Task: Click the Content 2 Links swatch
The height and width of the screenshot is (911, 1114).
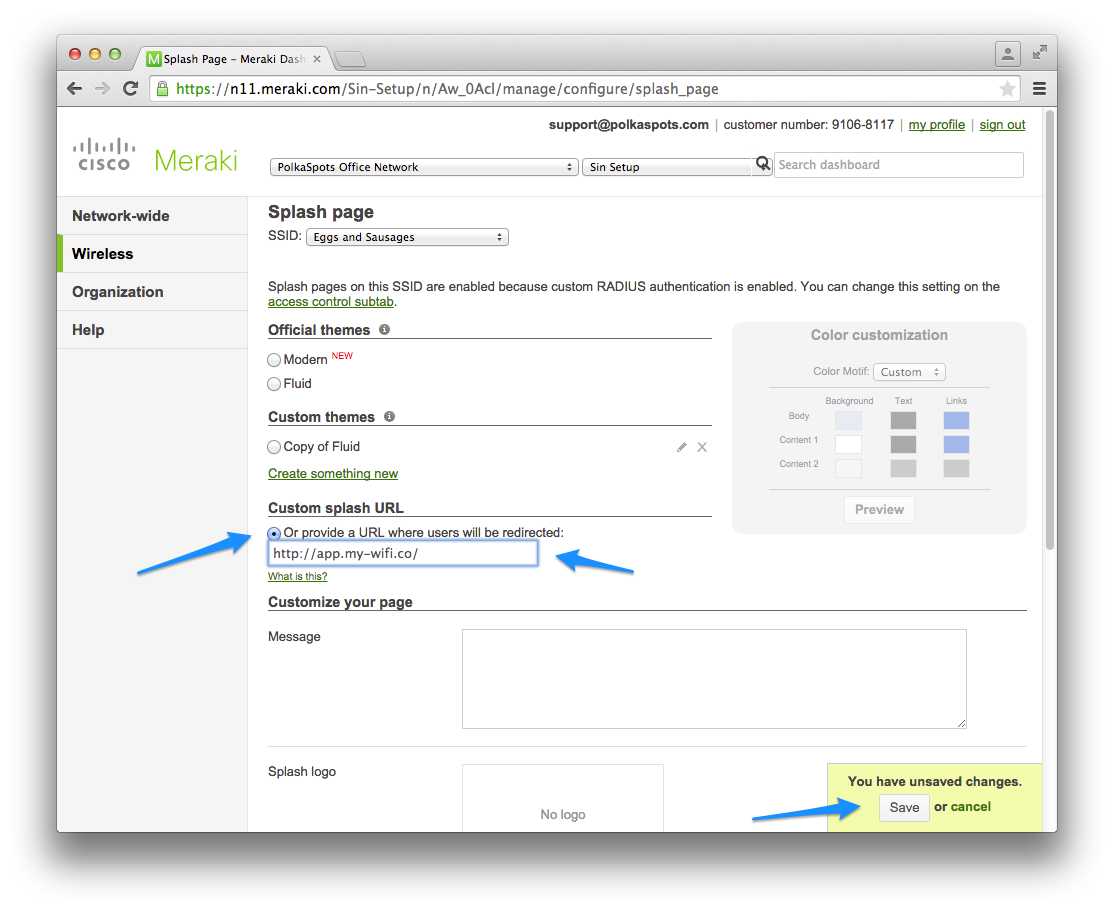Action: [956, 468]
